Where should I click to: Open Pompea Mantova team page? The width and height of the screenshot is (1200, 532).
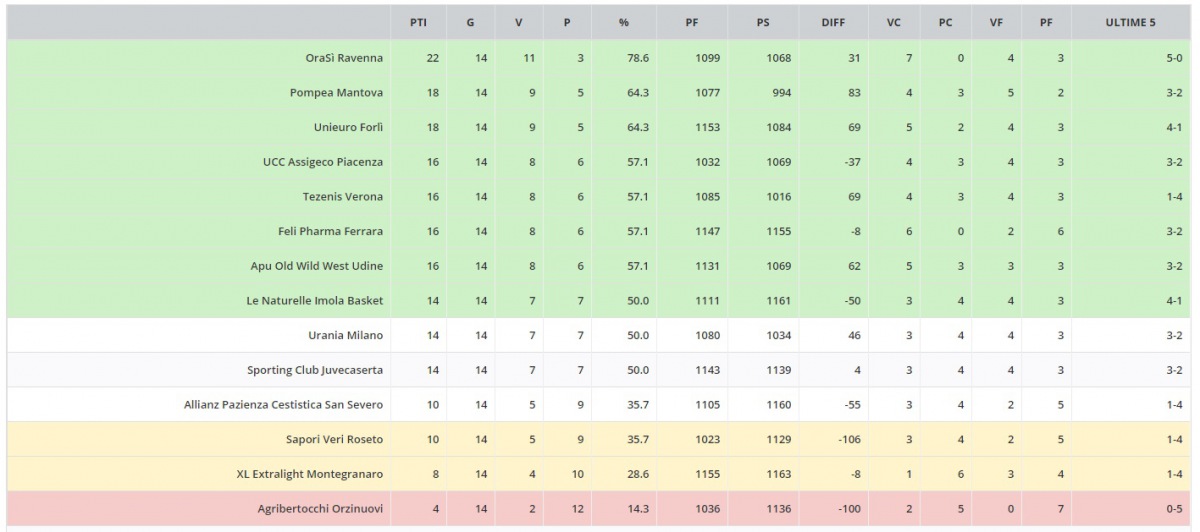pyautogui.click(x=336, y=93)
